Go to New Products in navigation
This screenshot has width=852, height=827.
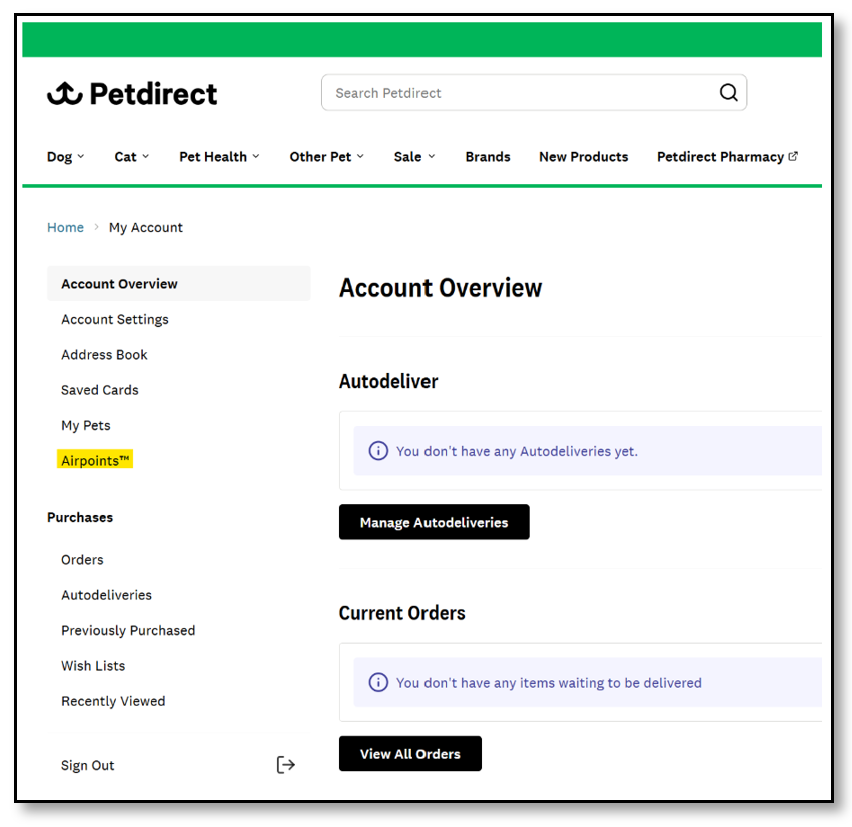[x=584, y=156]
